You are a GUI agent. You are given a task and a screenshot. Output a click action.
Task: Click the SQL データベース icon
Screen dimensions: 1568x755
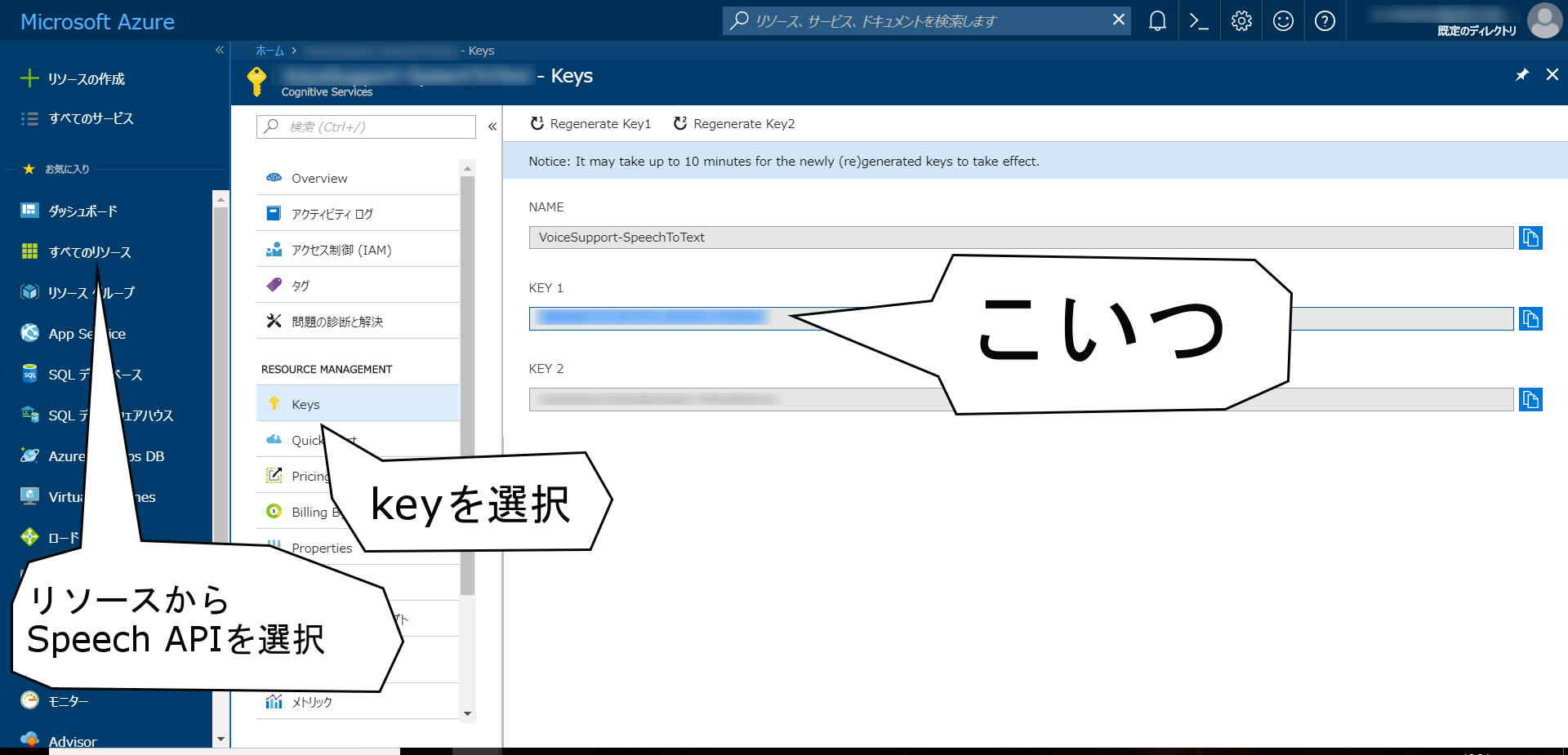coord(29,373)
